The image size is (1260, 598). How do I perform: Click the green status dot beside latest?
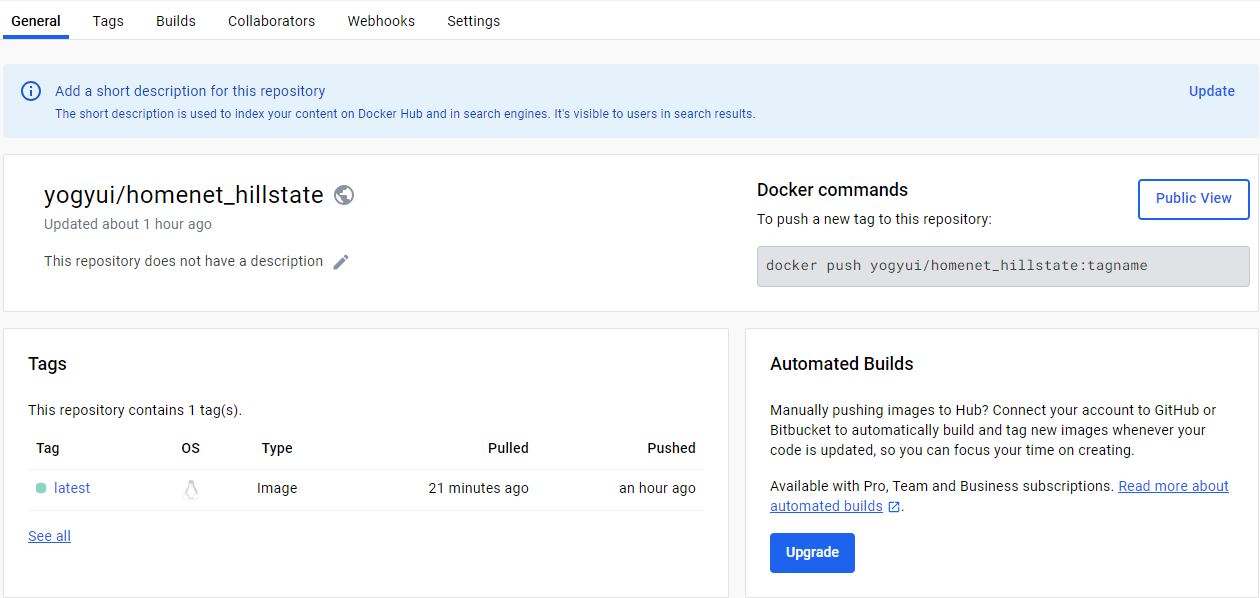pos(41,488)
